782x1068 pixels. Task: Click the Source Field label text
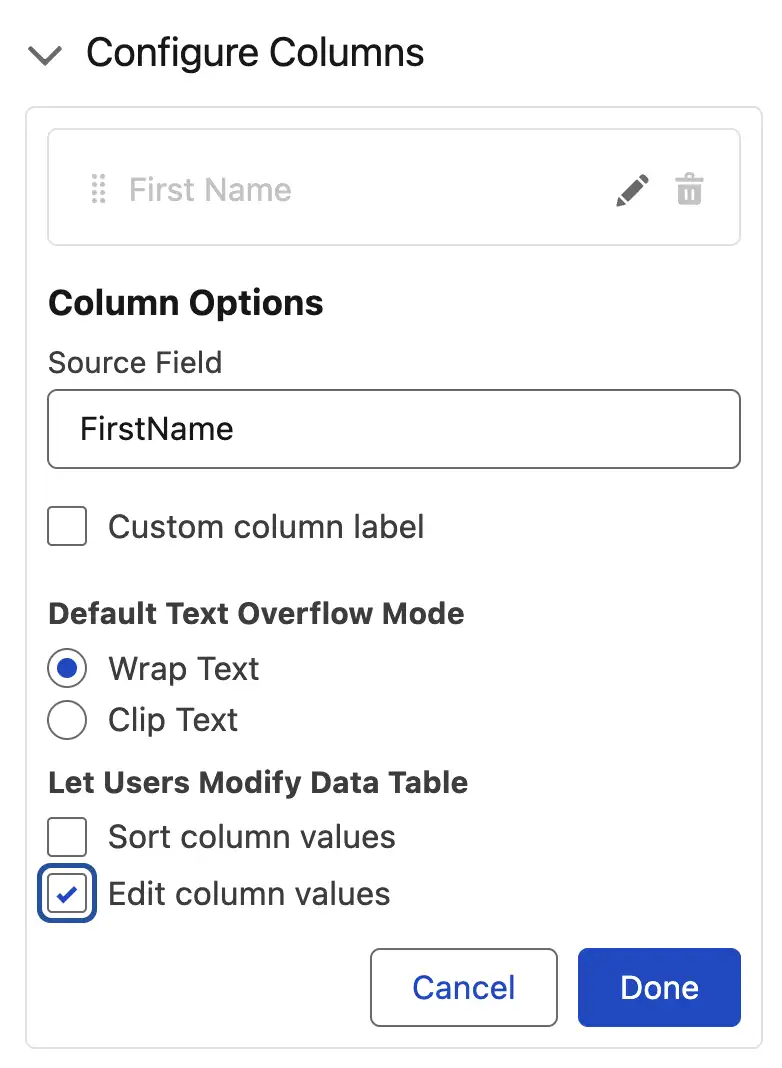coord(135,362)
